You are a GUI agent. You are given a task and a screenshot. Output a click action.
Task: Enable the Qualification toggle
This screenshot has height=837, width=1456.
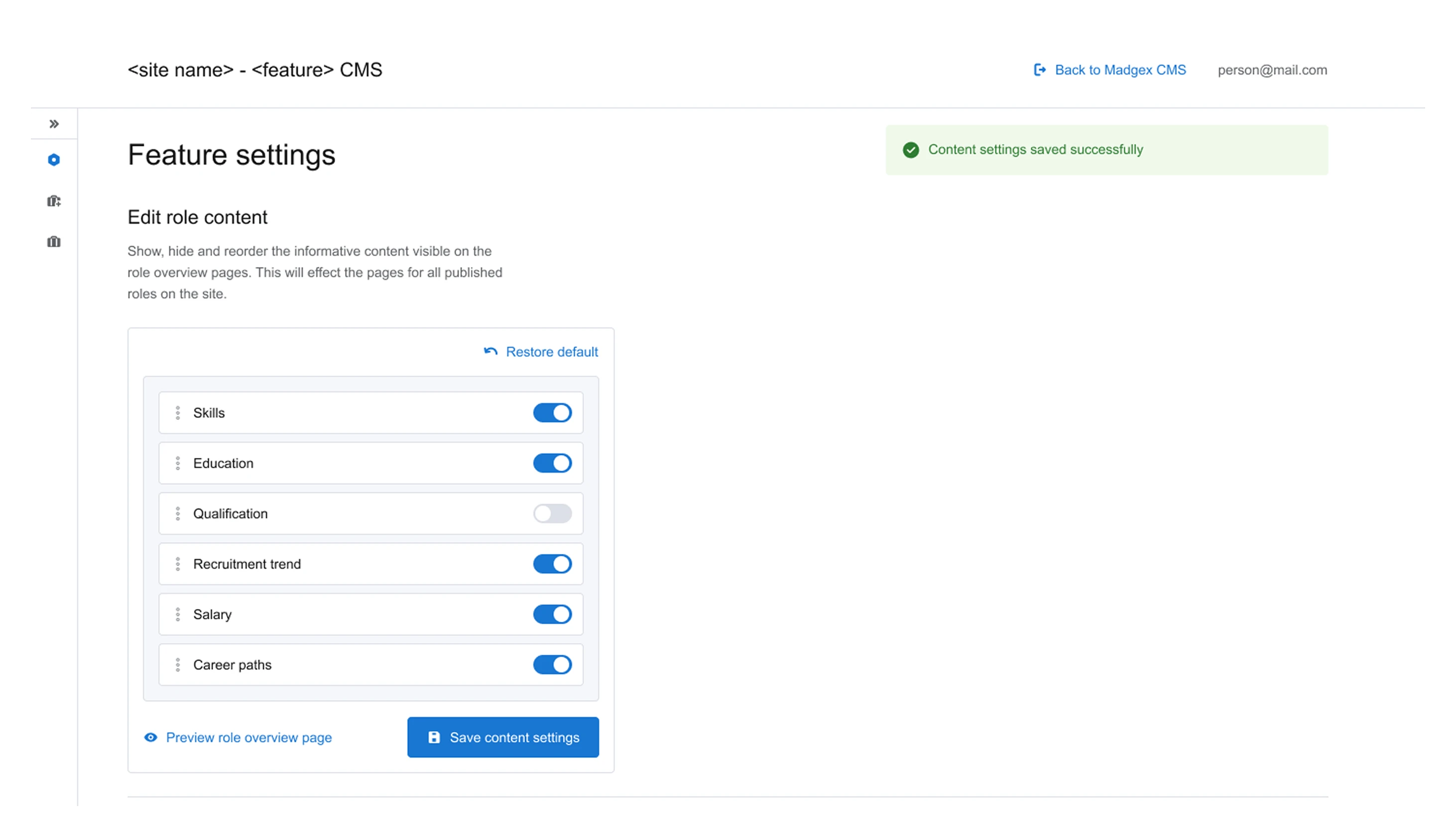pos(552,513)
